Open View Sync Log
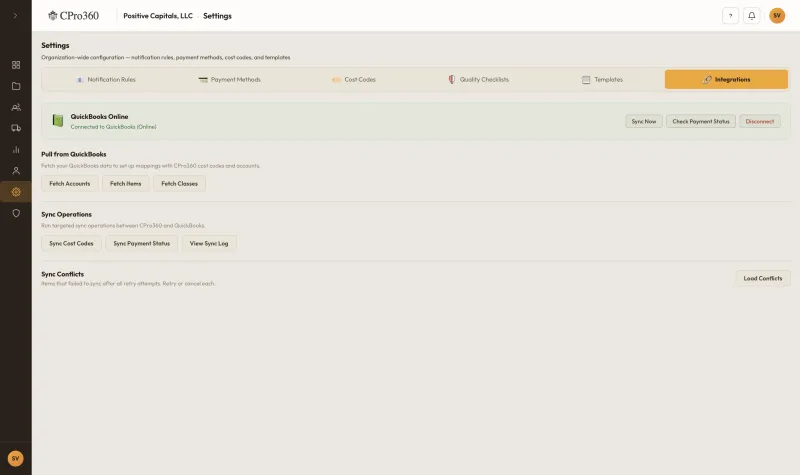This screenshot has width=800, height=475. [209, 243]
